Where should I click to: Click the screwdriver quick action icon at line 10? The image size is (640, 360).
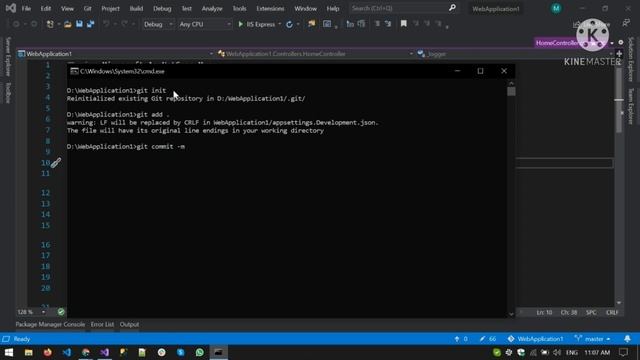56,163
